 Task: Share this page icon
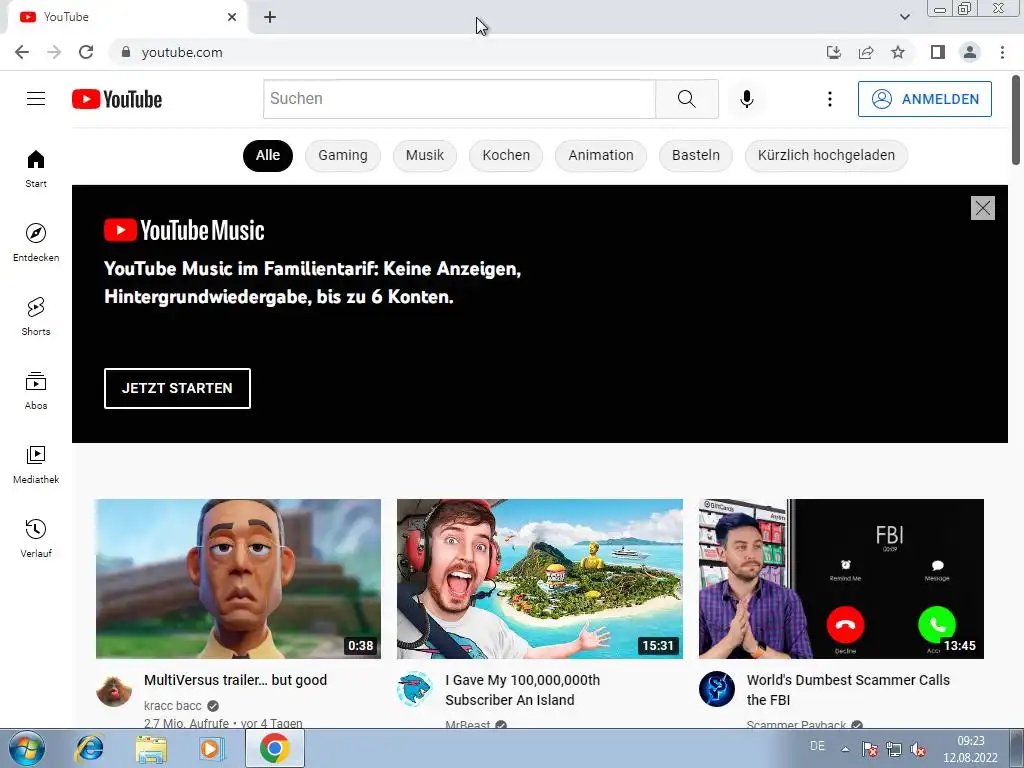click(866, 52)
